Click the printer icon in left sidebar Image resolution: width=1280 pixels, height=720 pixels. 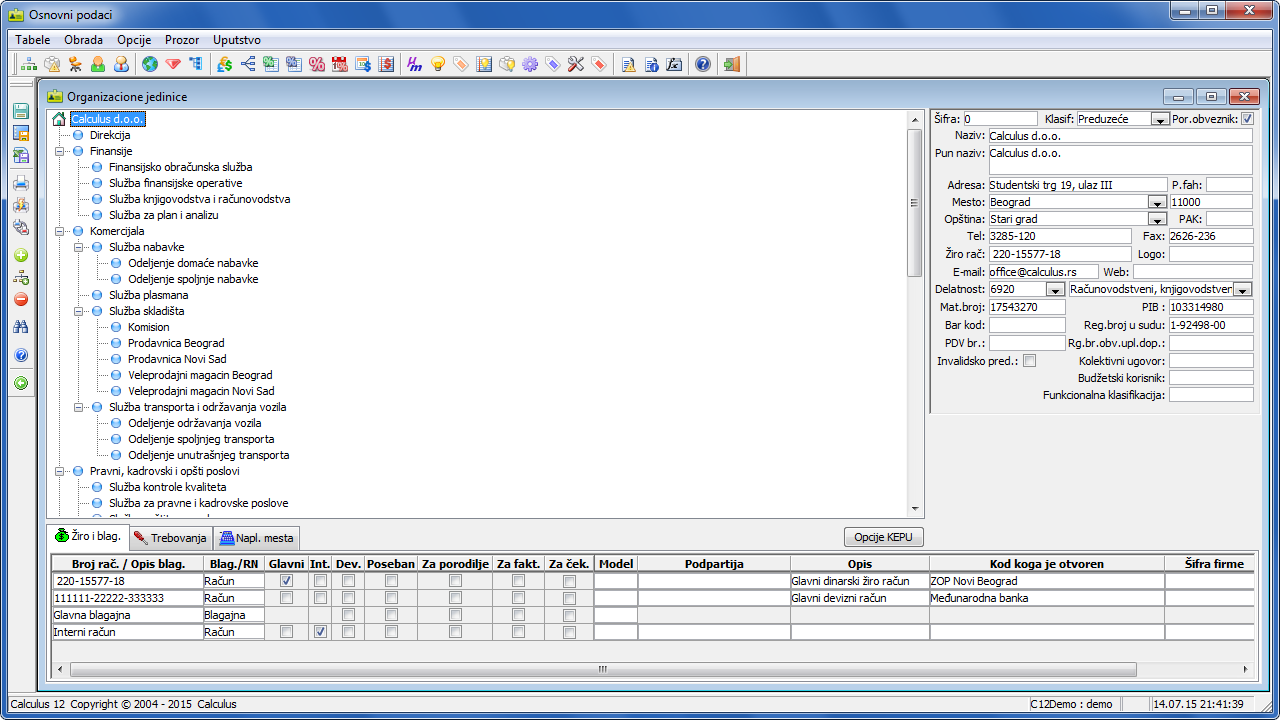coord(21,183)
